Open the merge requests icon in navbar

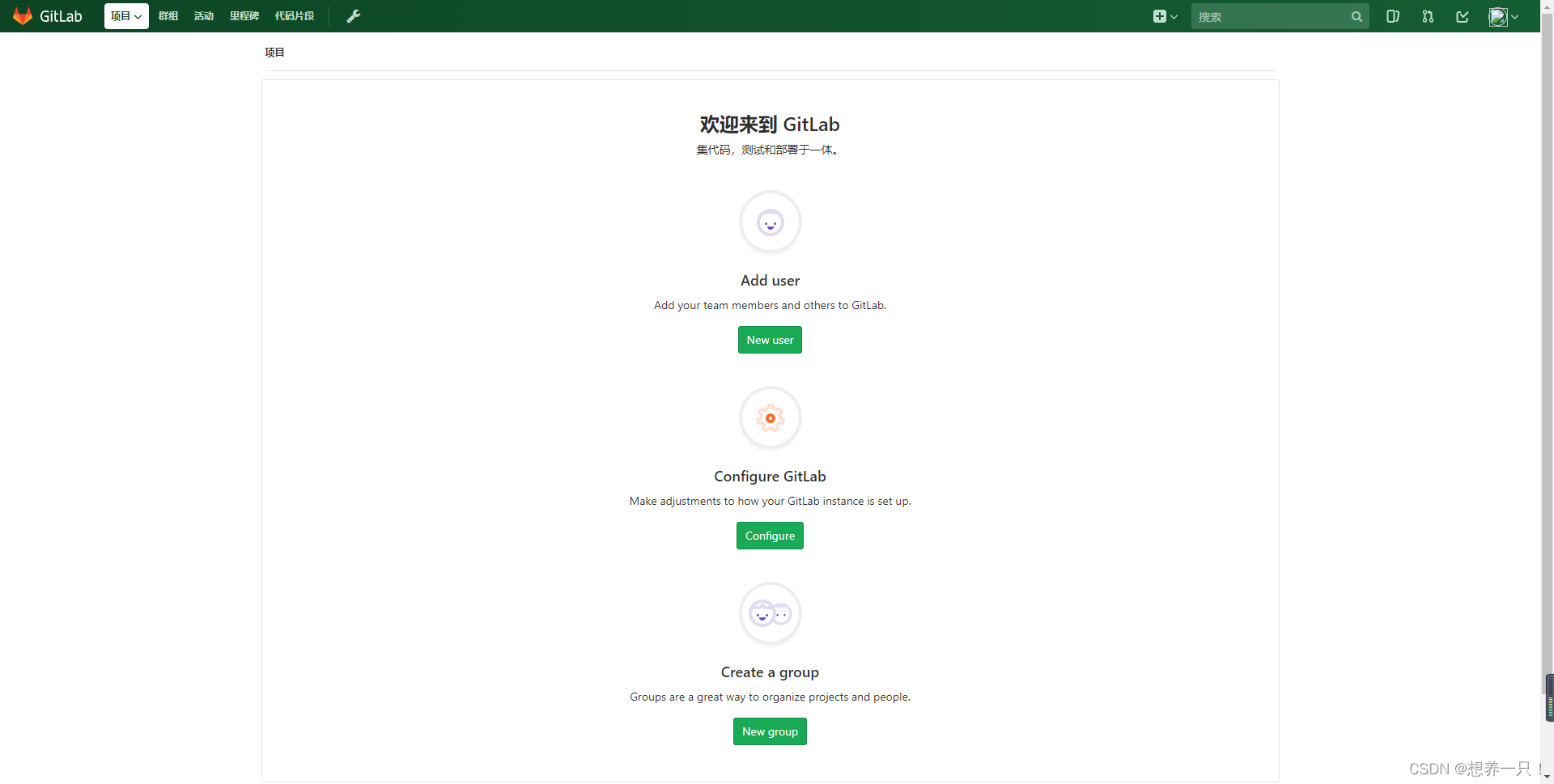pyautogui.click(x=1428, y=16)
